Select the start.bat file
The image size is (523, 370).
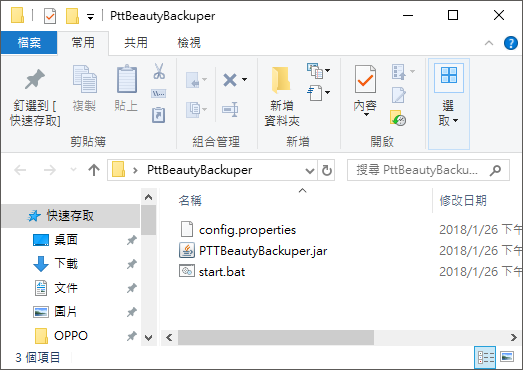pyautogui.click(x=222, y=272)
